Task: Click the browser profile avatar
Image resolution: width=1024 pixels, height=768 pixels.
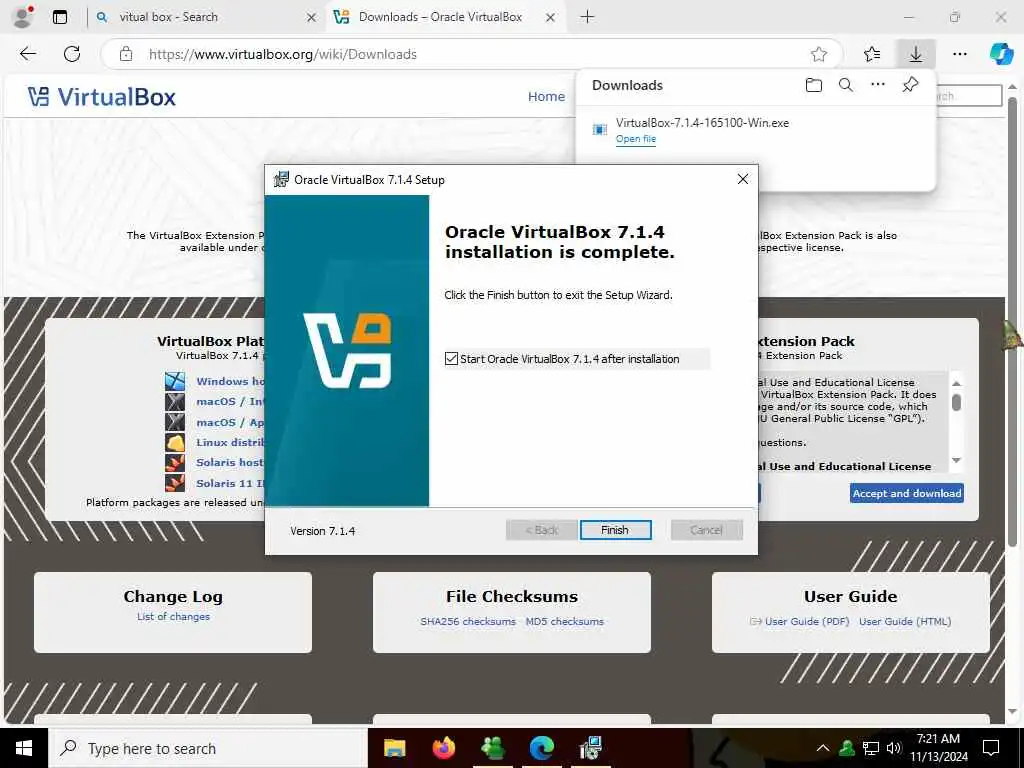Action: 23,17
